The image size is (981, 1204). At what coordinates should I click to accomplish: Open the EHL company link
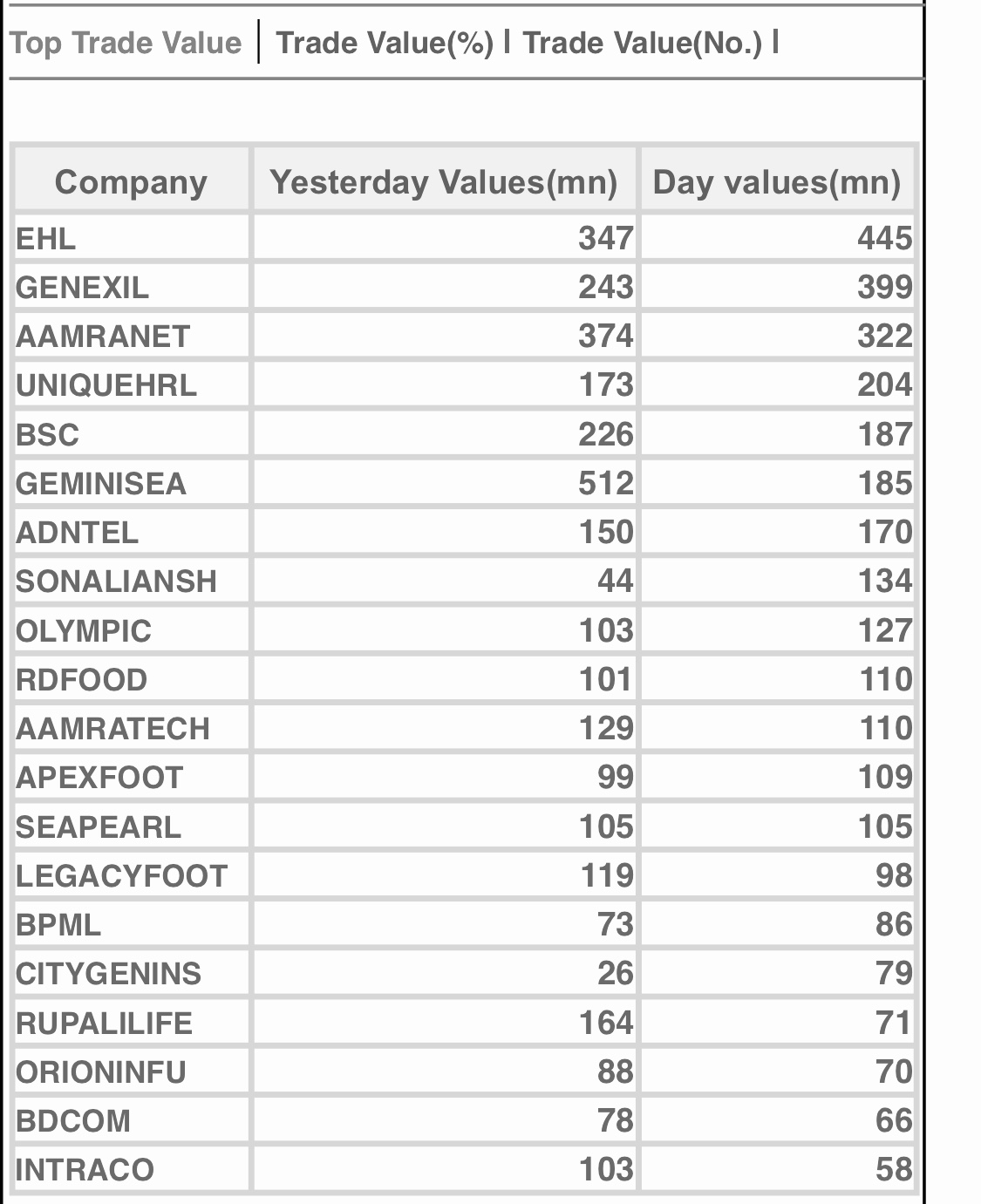46,238
